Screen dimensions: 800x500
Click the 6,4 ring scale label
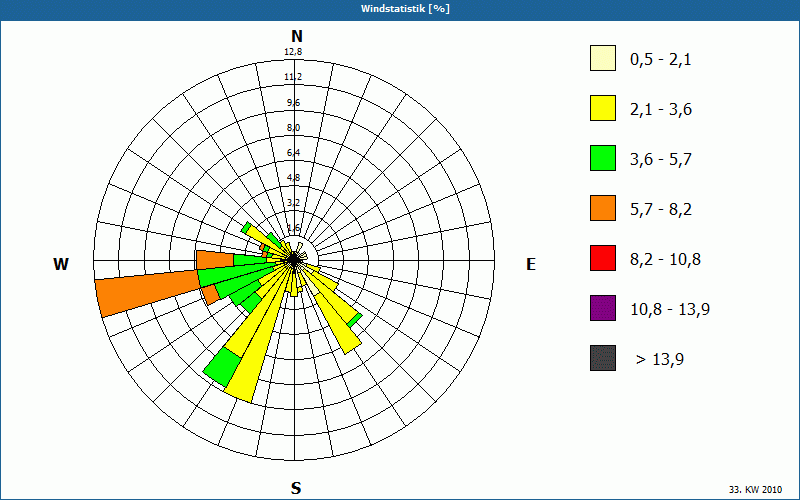pyautogui.click(x=293, y=153)
